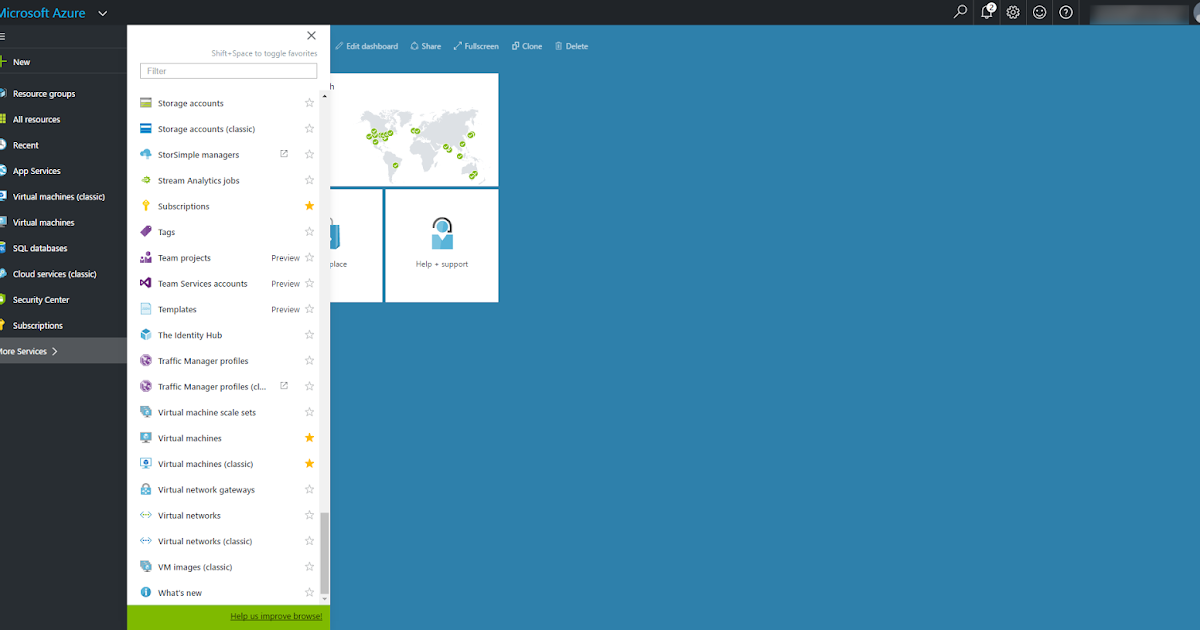Image resolution: width=1200 pixels, height=630 pixels.
Task: Click the Help + support tile
Action: (441, 245)
